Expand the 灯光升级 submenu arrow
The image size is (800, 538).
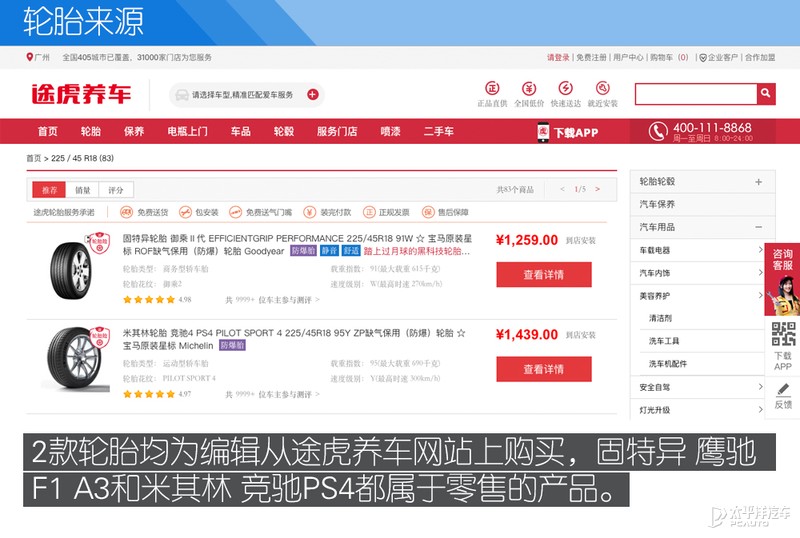[760, 409]
